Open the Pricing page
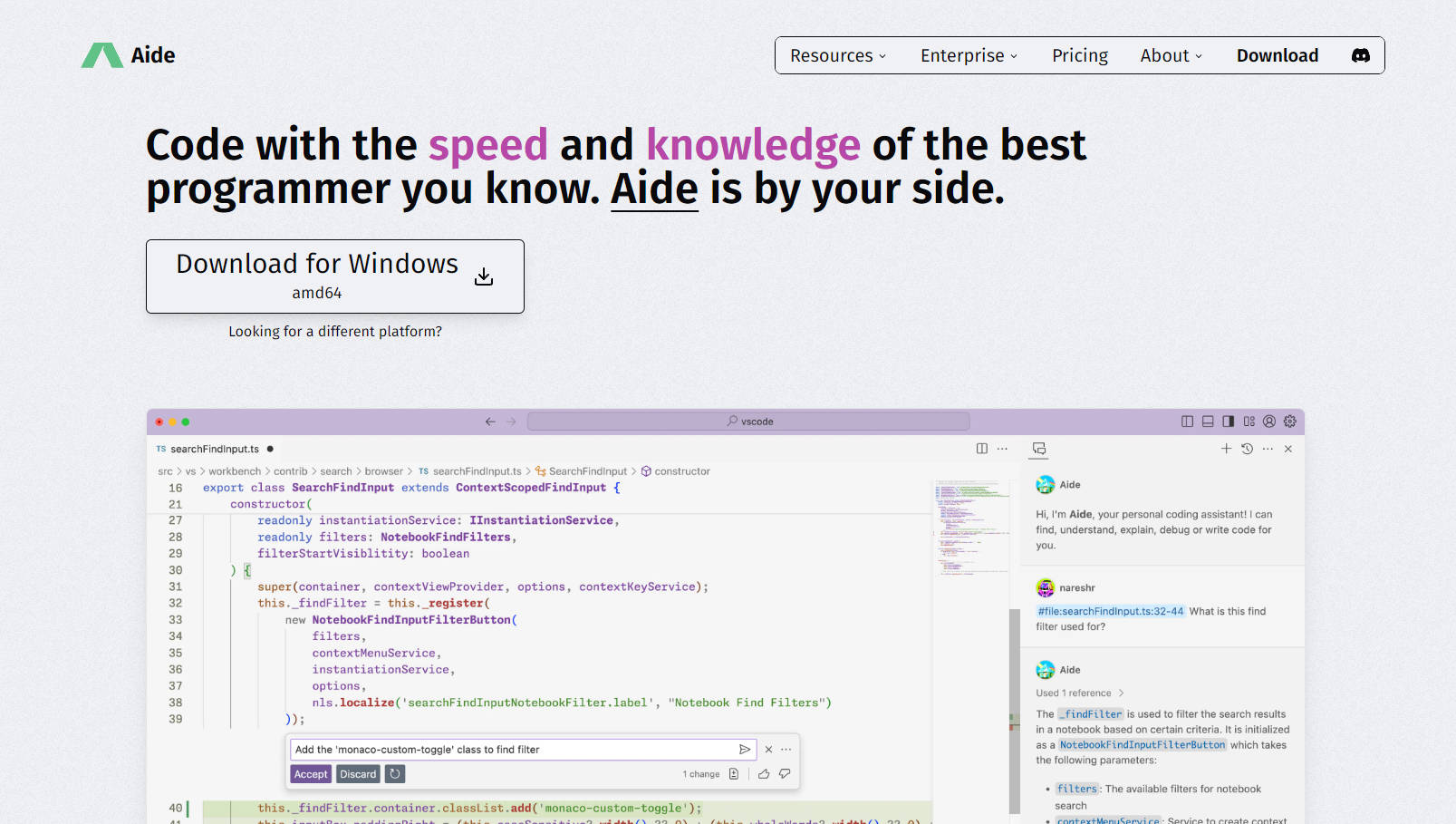Image resolution: width=1456 pixels, height=824 pixels. click(1079, 55)
